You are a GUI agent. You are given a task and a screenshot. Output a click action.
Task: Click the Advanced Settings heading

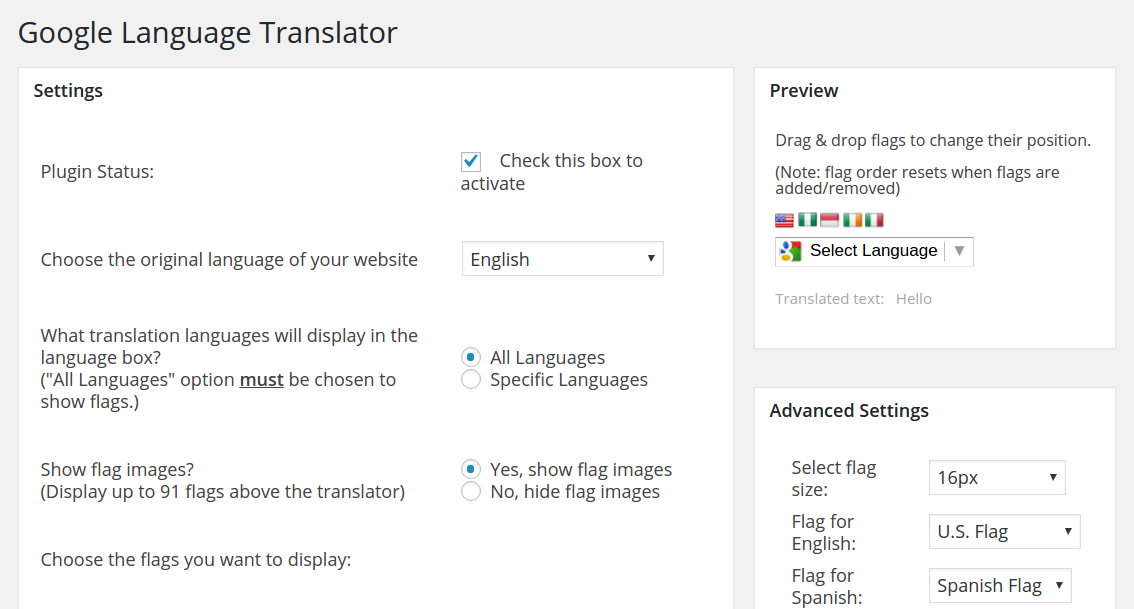point(849,411)
